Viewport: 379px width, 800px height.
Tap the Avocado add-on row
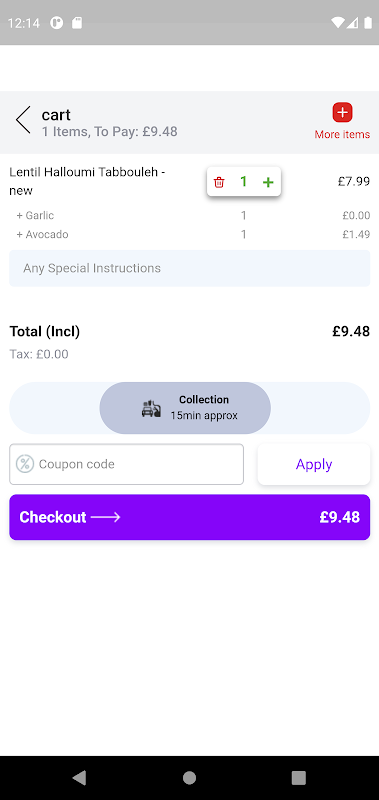[190, 235]
